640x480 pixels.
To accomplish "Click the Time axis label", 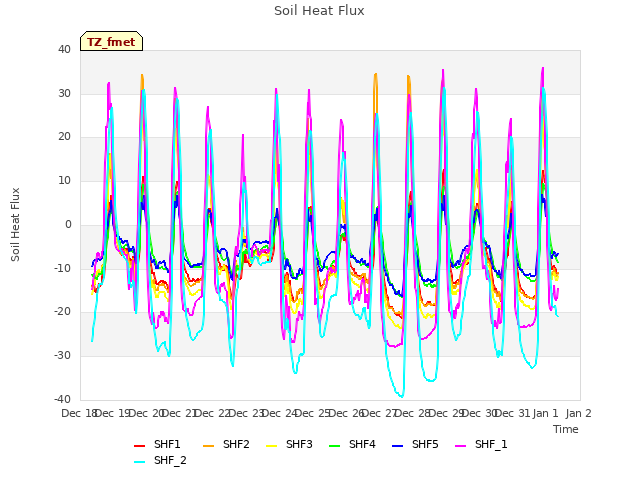I will click(x=566, y=429).
